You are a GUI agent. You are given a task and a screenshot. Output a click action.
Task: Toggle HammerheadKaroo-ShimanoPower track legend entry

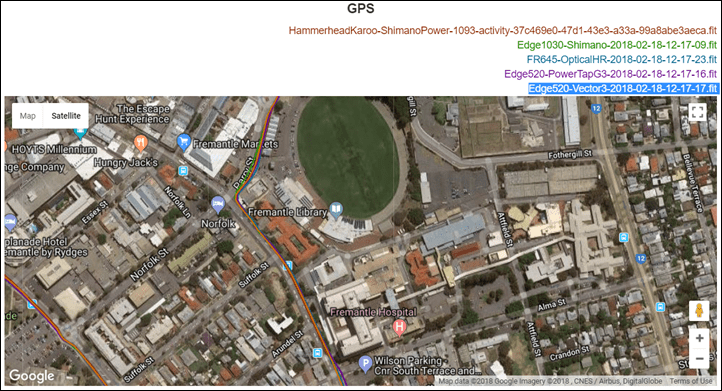(x=503, y=31)
